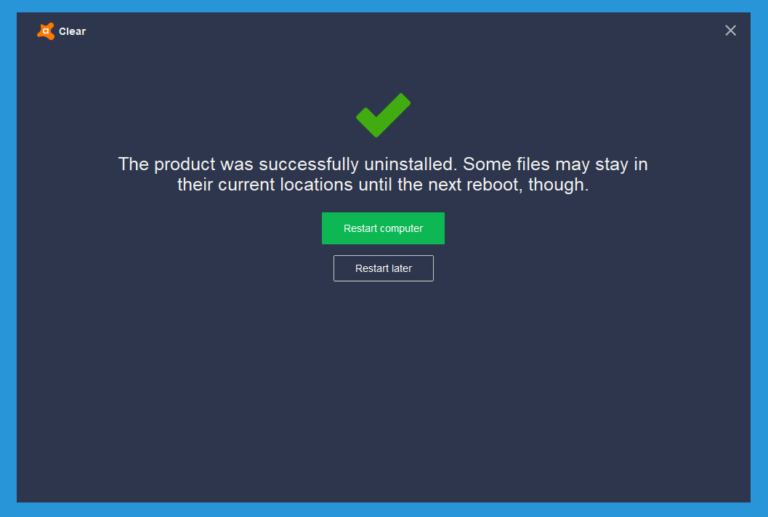Reboot now via Restart computer

coord(383,228)
